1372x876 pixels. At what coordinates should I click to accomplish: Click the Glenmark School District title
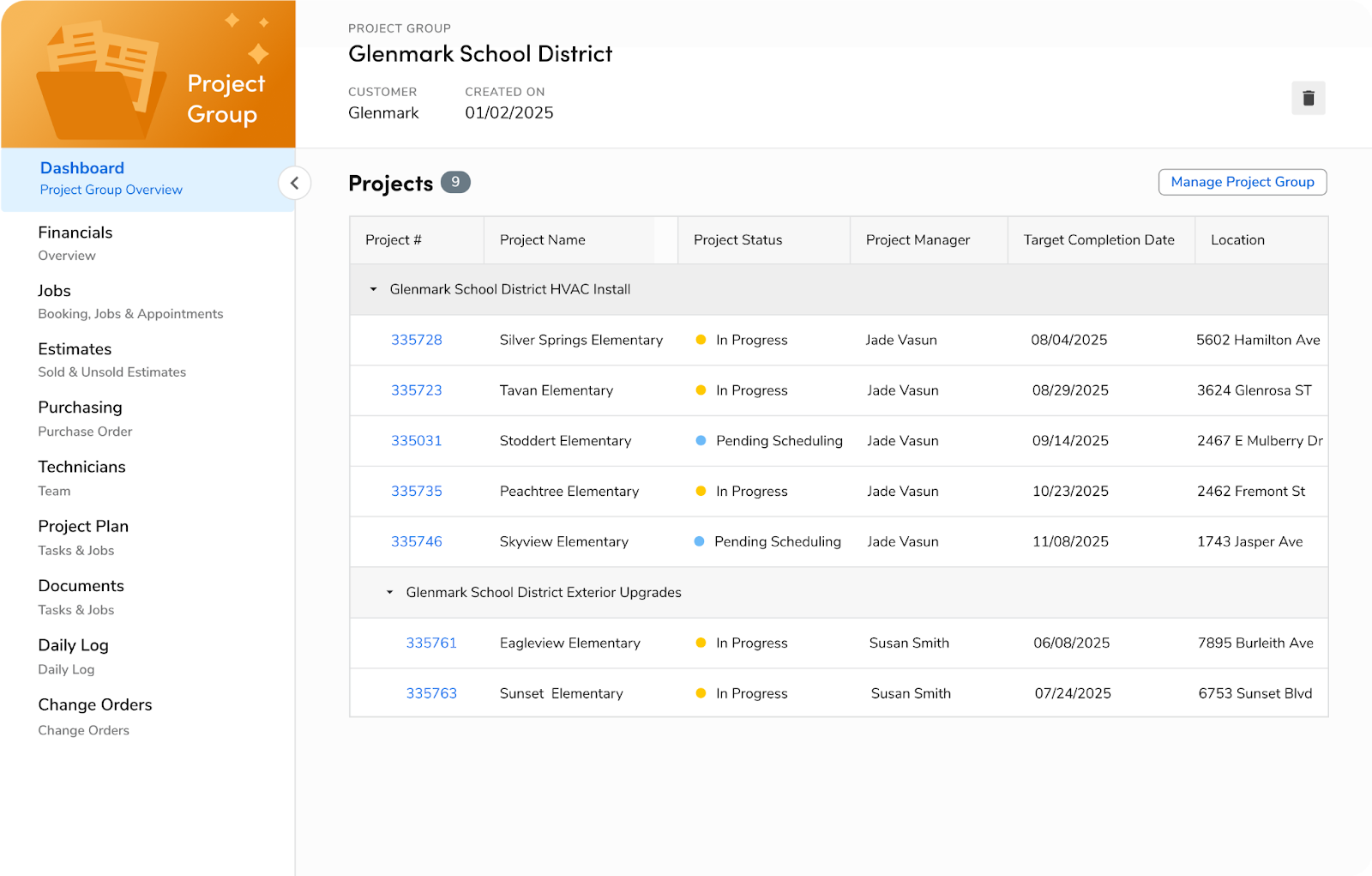[480, 54]
